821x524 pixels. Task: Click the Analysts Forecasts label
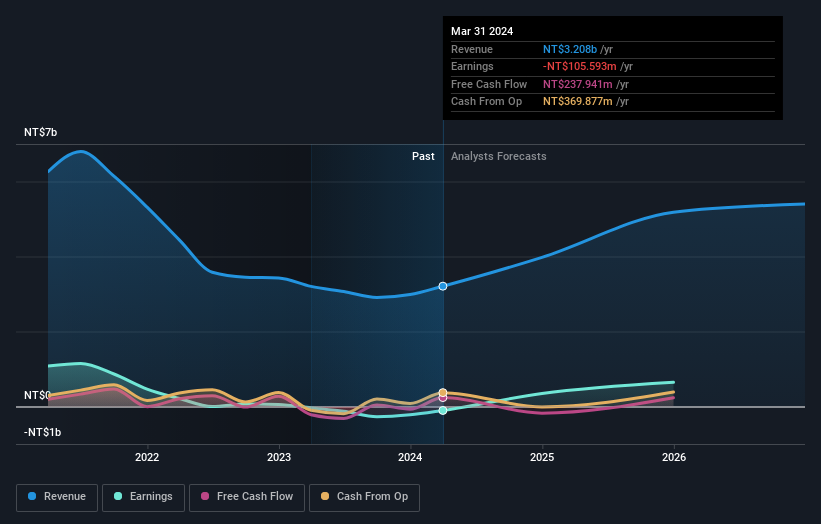pyautogui.click(x=498, y=157)
